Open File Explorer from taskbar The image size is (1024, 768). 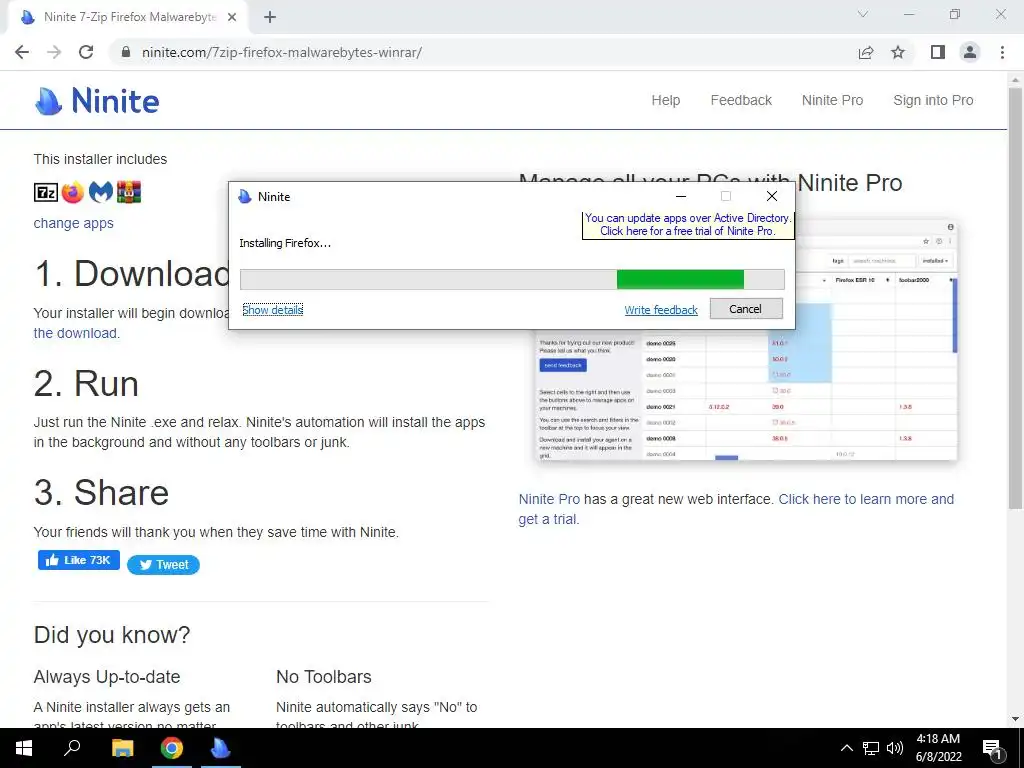(122, 748)
